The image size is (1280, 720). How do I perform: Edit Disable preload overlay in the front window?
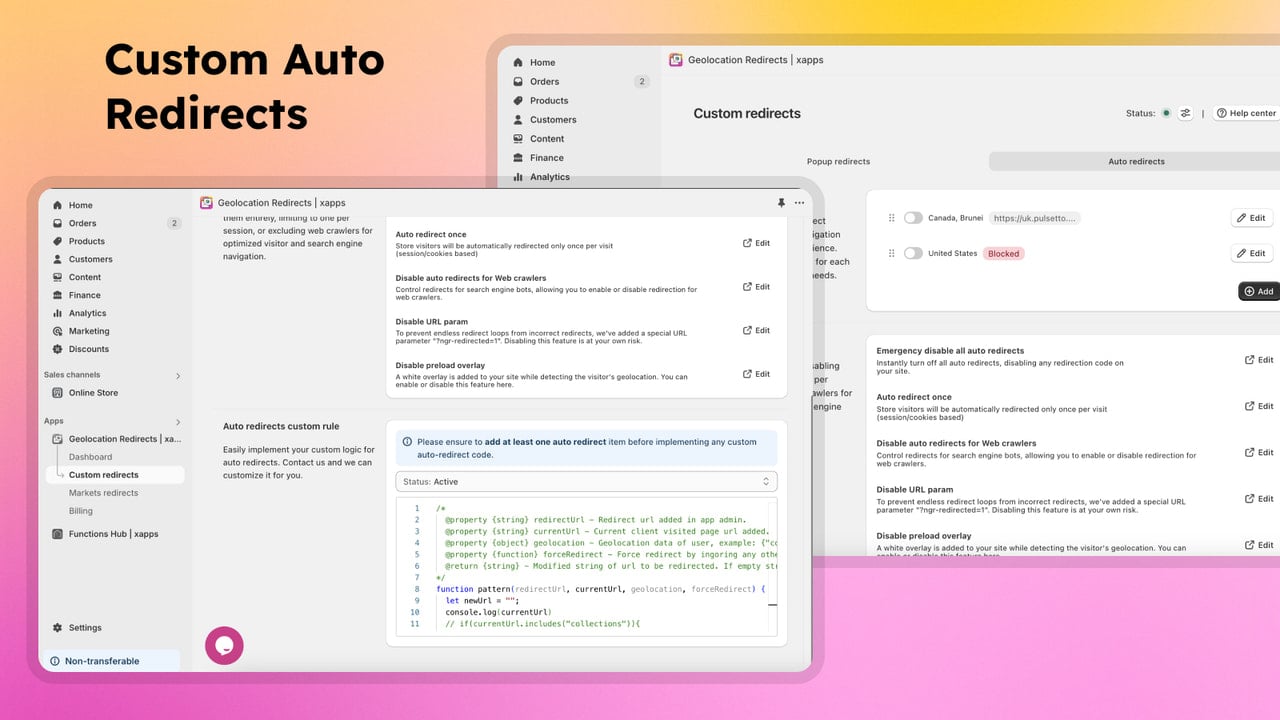click(x=756, y=374)
